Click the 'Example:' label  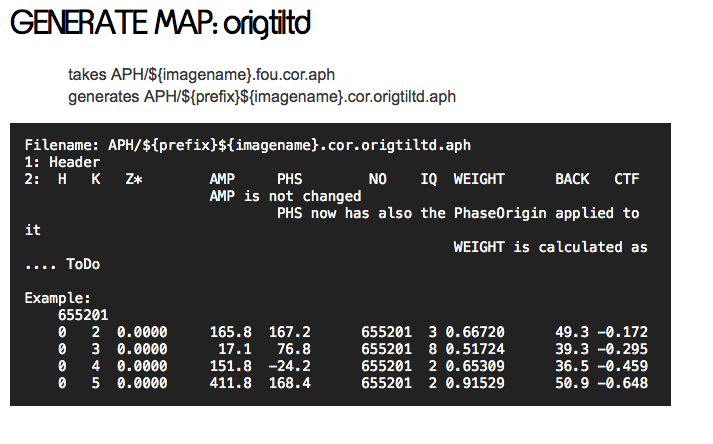(x=58, y=298)
